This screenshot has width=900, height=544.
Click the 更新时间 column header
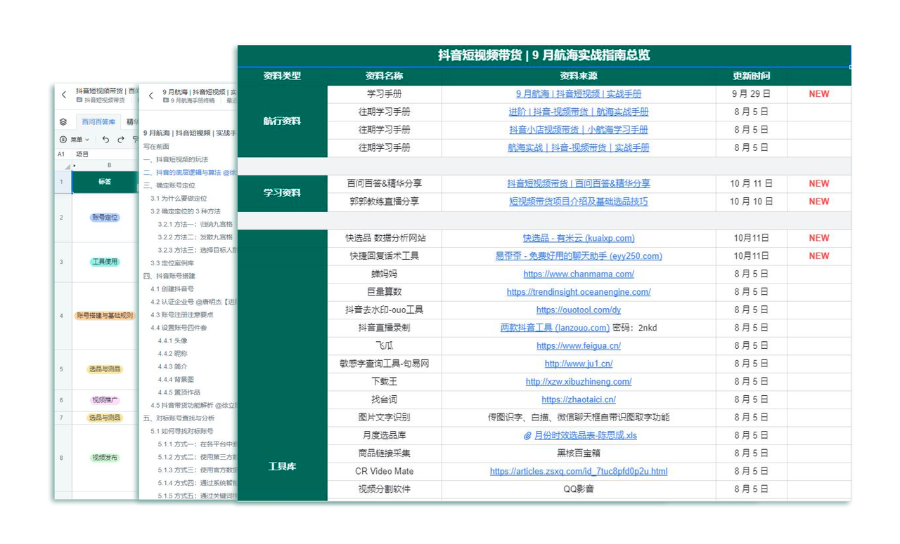click(751, 76)
